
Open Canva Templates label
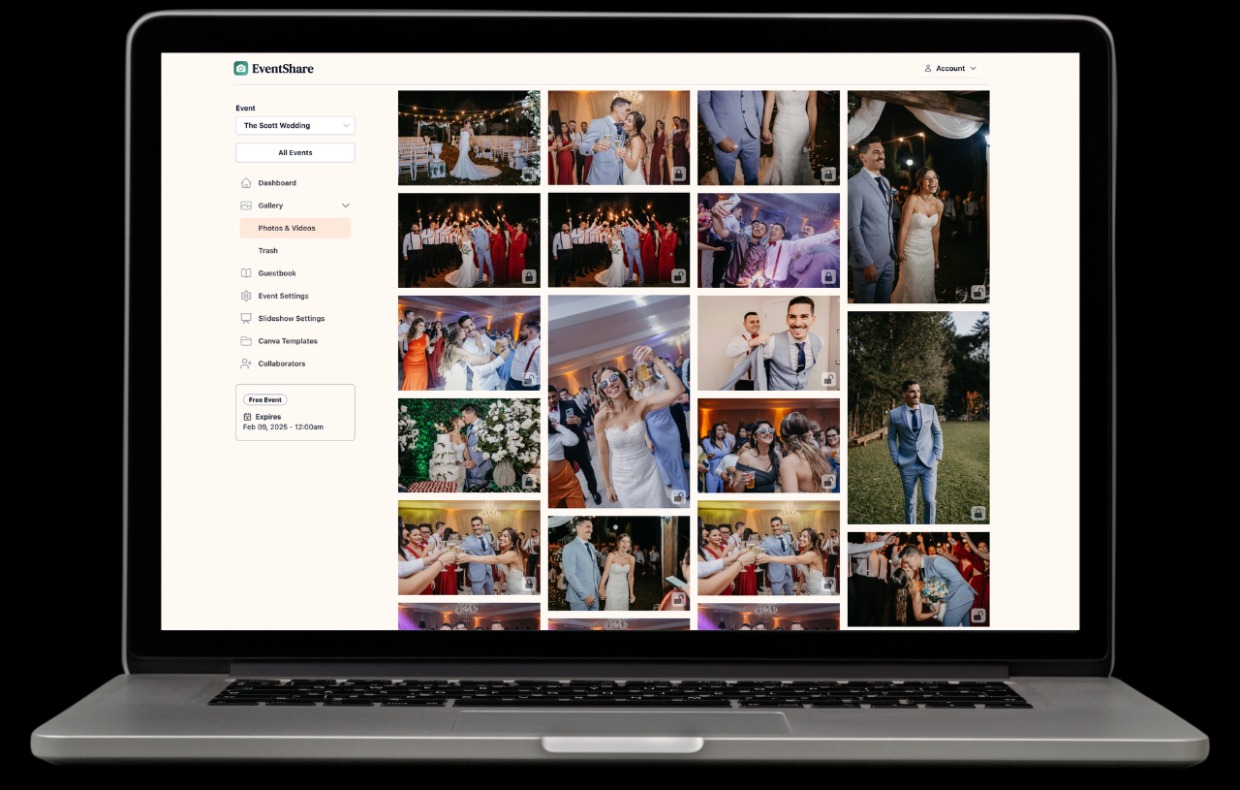point(288,341)
